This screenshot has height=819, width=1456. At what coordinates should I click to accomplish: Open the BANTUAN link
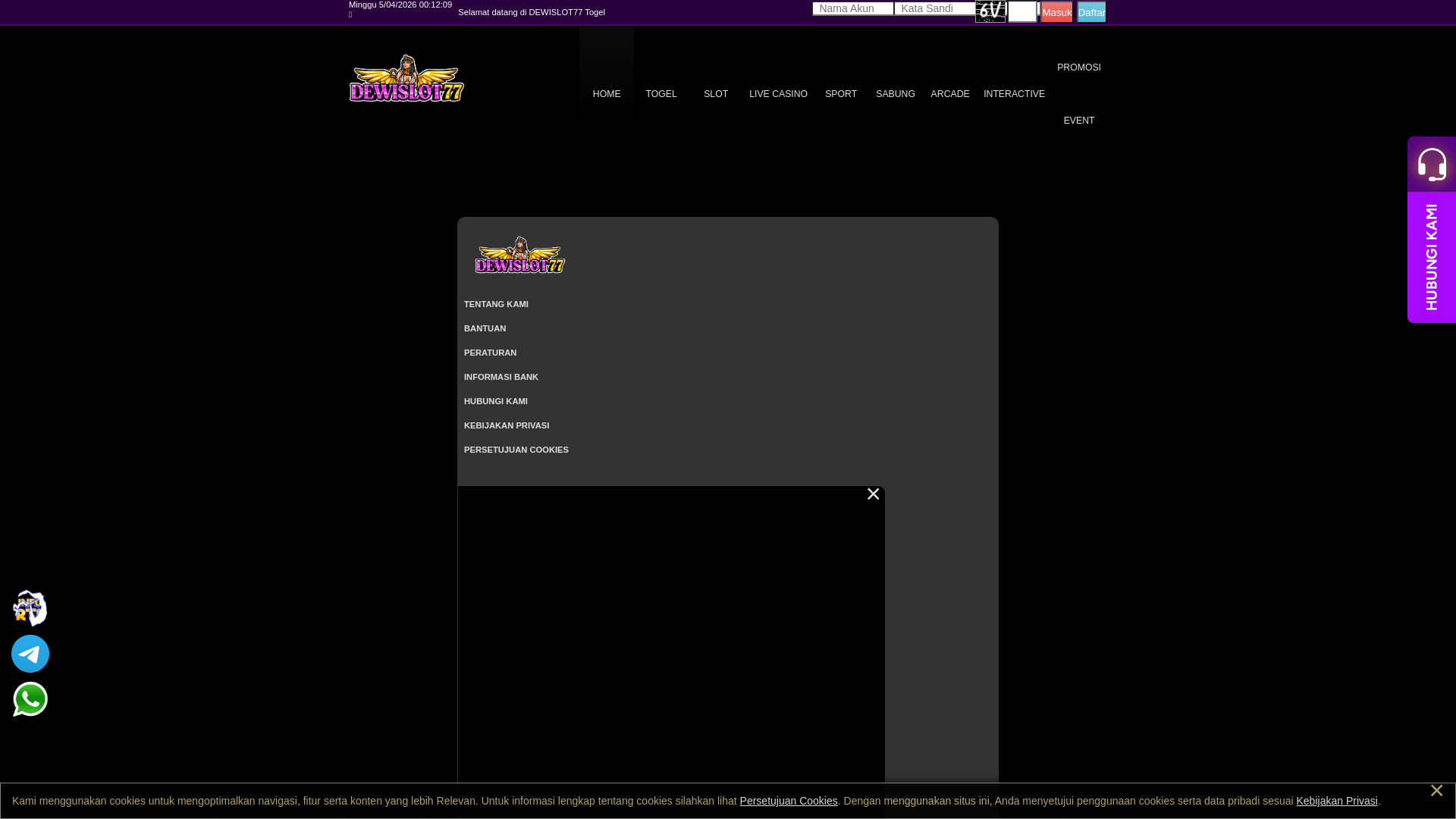[485, 328]
